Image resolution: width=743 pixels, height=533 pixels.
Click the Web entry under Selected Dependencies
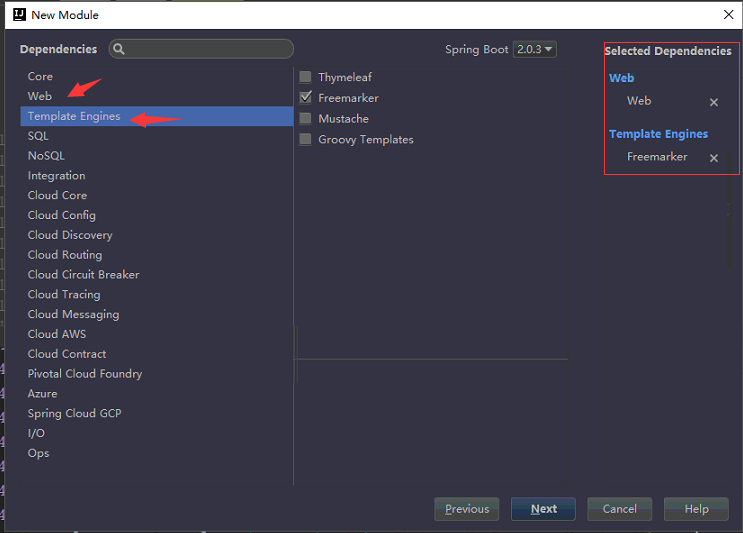tap(639, 101)
